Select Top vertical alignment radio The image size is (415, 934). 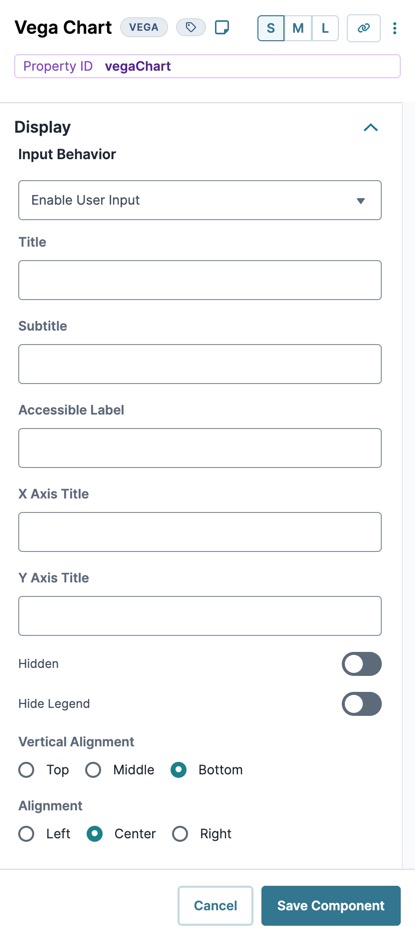[x=26, y=770]
